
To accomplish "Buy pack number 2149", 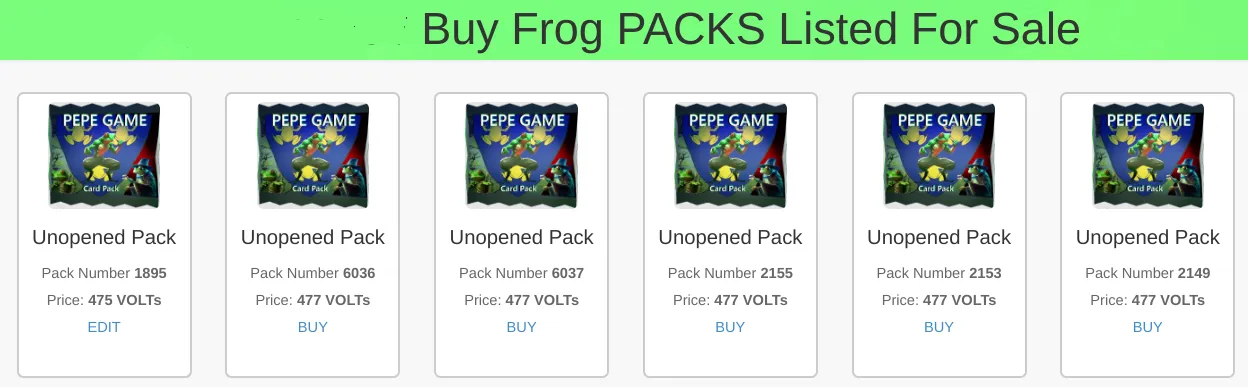I will 1148,327.
